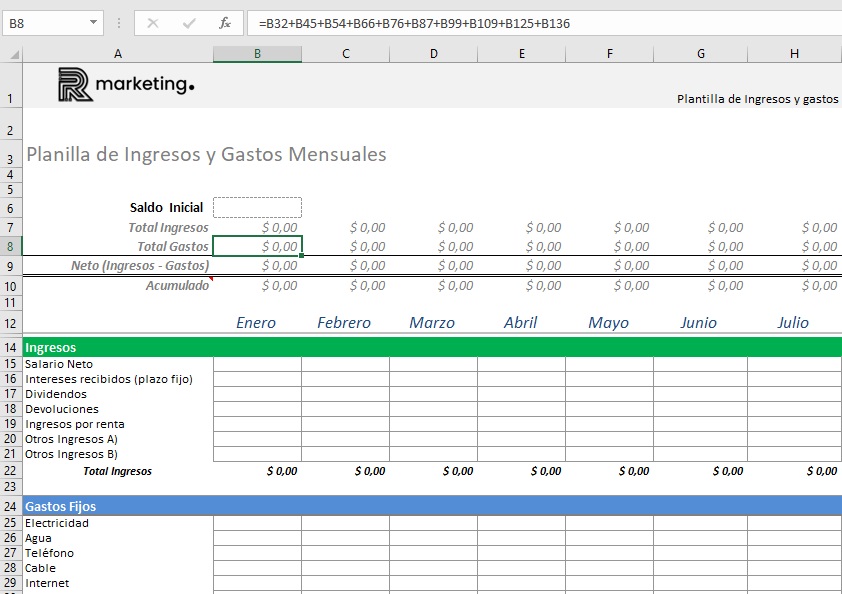Select the active Total Gastos Enero cell B8
The height and width of the screenshot is (594, 842).
(x=257, y=247)
